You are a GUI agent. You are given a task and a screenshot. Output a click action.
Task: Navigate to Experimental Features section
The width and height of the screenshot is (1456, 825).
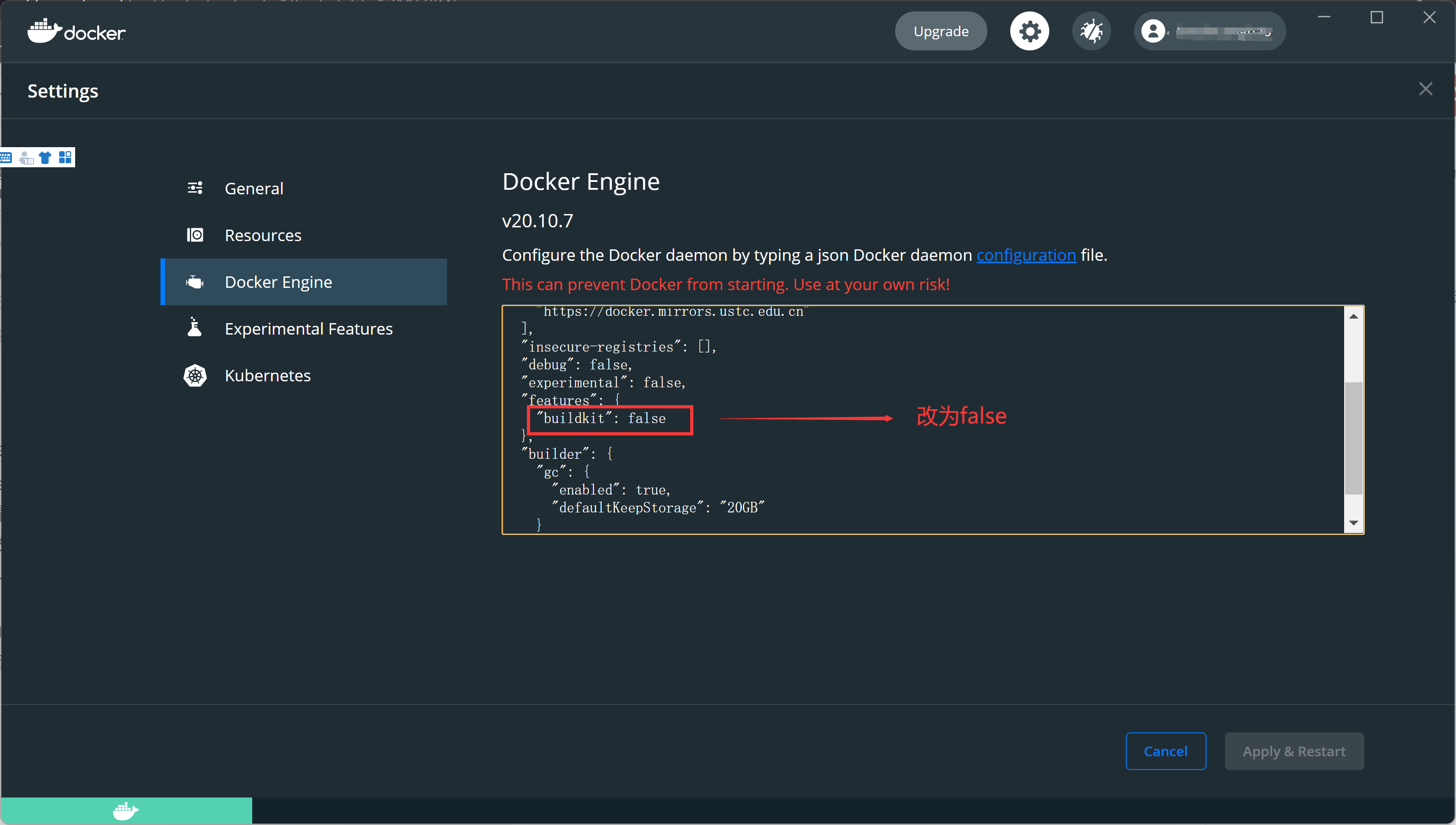308,328
